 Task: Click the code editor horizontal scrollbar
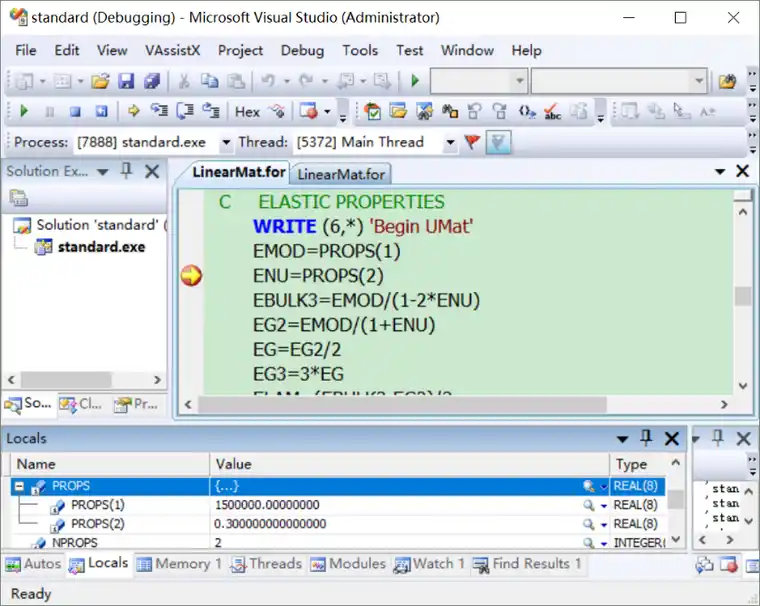(403, 404)
